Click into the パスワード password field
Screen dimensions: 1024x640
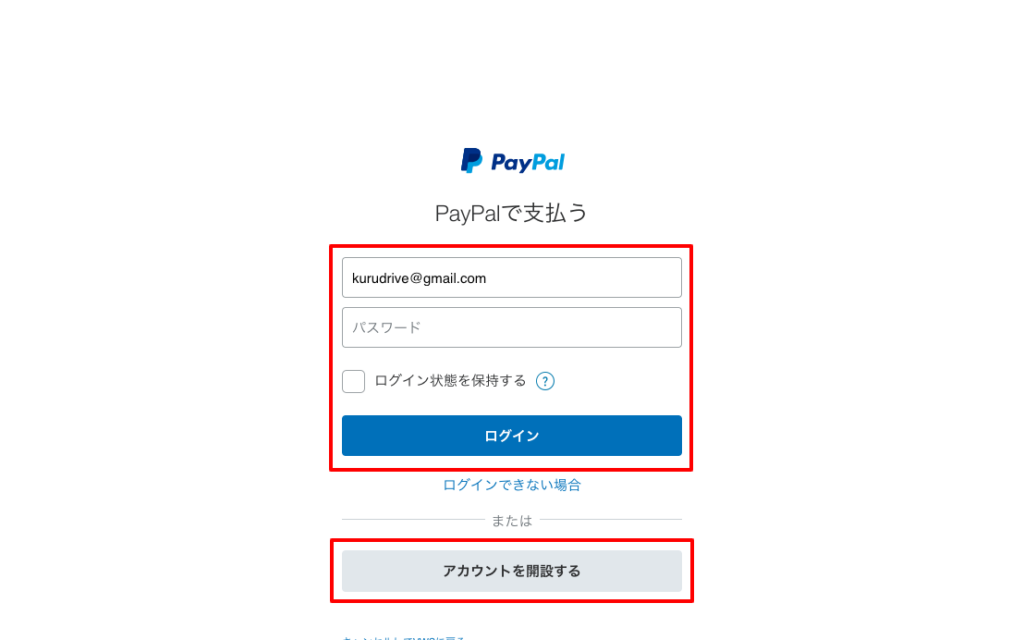point(511,327)
